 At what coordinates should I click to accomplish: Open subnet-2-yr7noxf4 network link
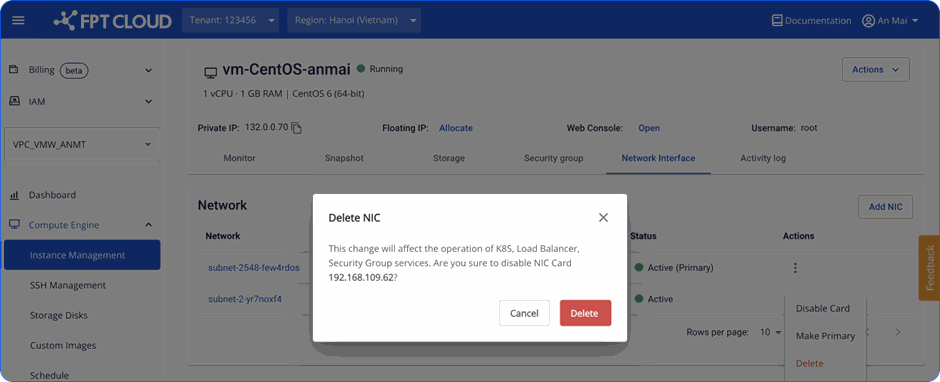pyautogui.click(x=245, y=299)
